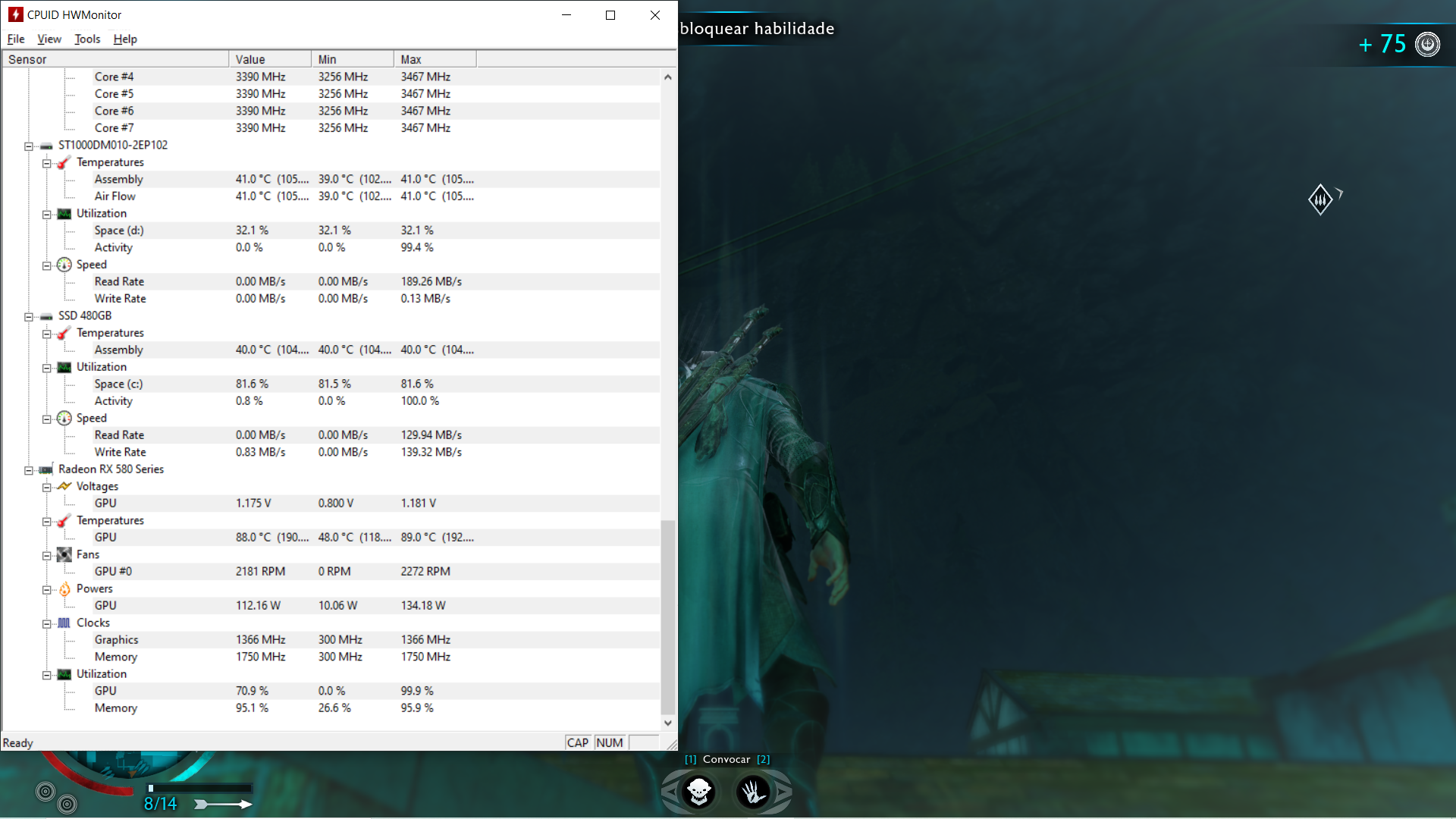Click the SSD 480GB drive icon
The image size is (1456, 819).
click(x=46, y=316)
